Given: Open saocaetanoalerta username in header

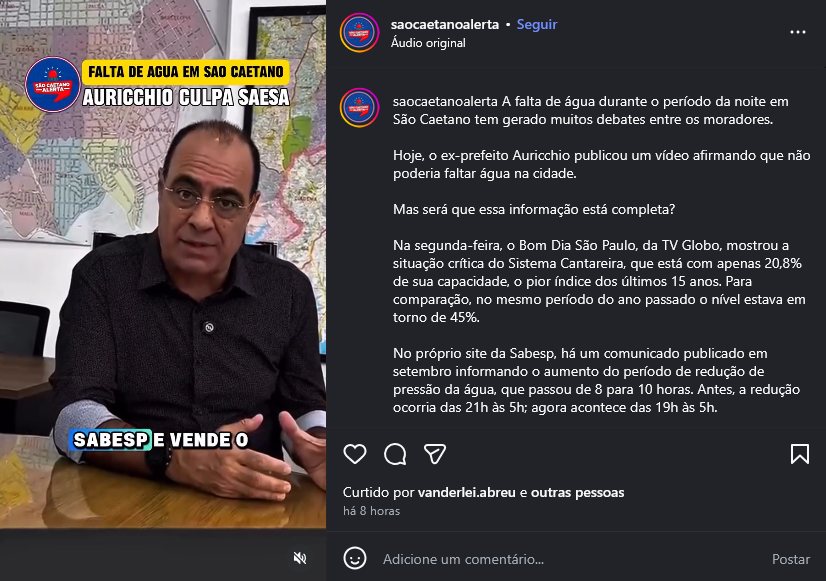Looking at the screenshot, I should (x=445, y=24).
